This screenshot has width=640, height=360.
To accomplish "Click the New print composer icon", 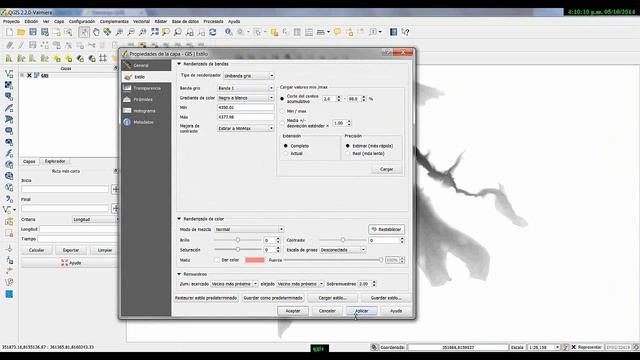I will point(56,32).
